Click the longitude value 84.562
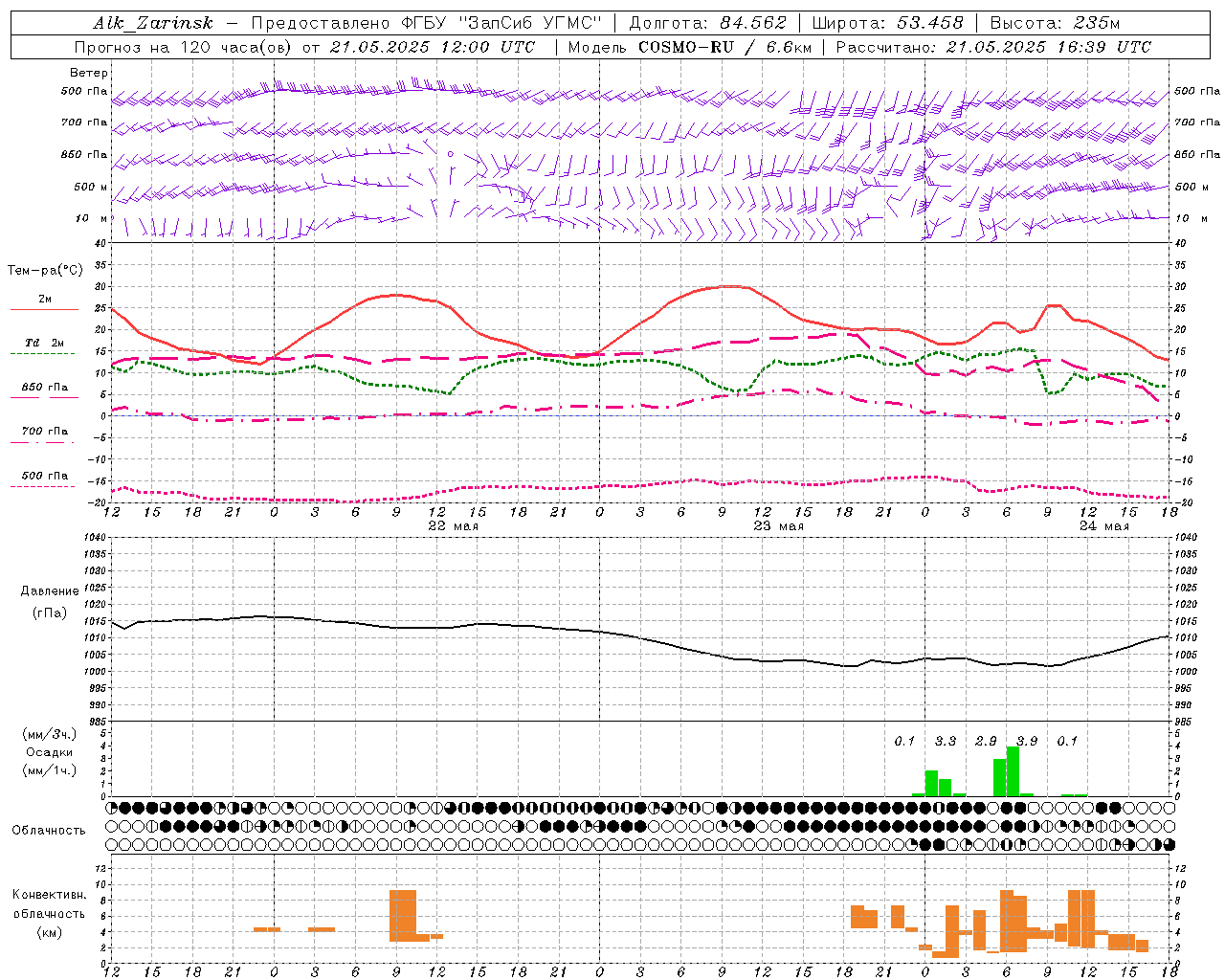This screenshot has width=1225, height=980. coord(753,23)
